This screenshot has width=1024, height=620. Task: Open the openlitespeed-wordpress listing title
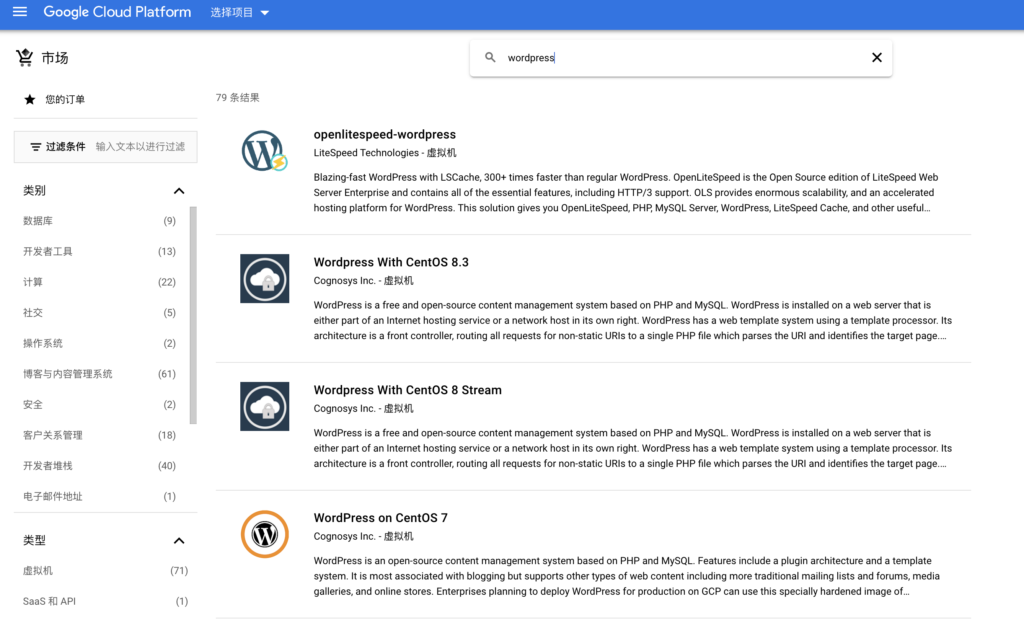coord(385,135)
